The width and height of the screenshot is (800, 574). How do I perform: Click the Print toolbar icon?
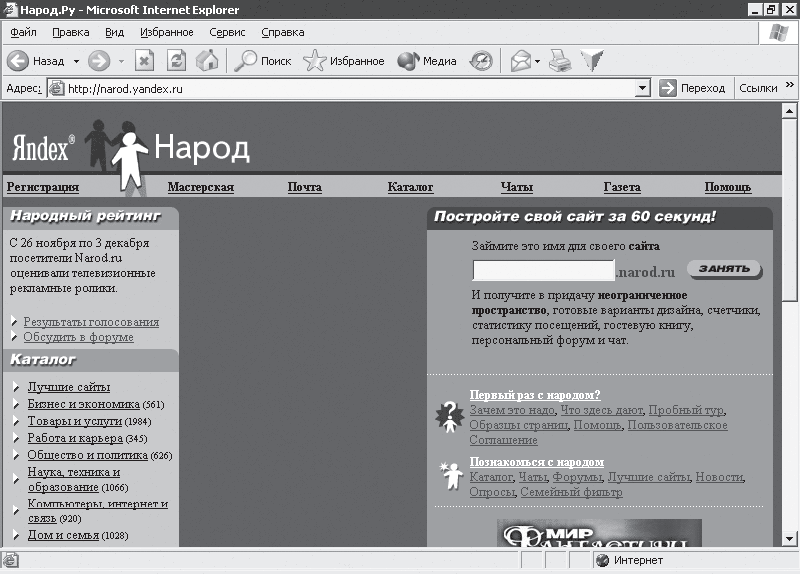560,61
